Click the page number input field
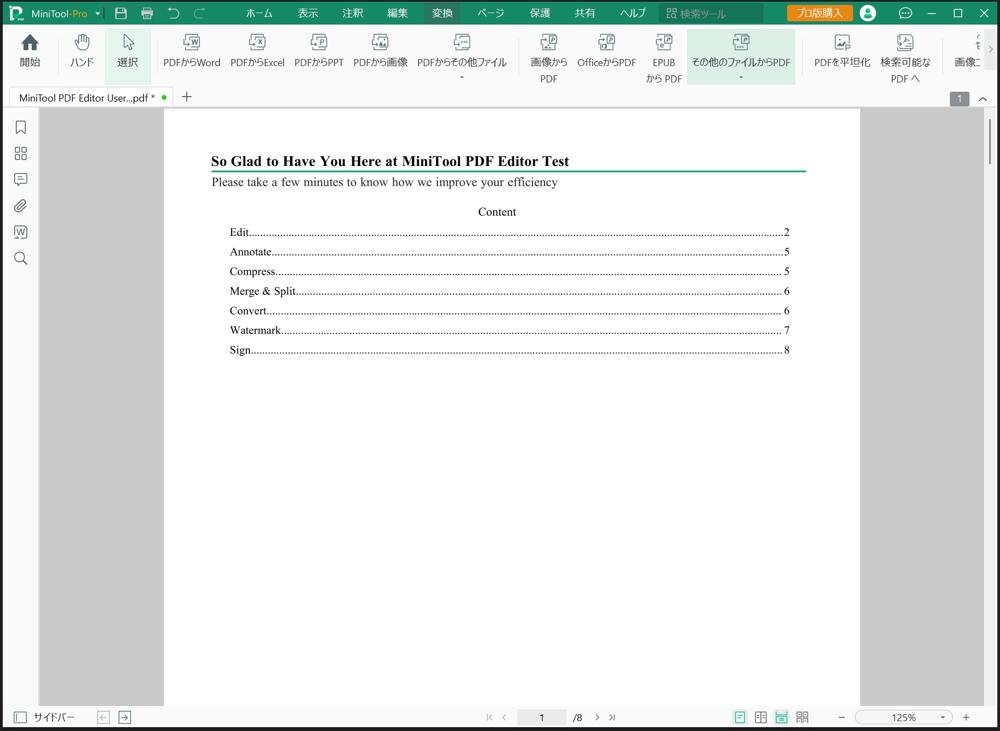Screen dimensions: 1000x731 point(541,717)
